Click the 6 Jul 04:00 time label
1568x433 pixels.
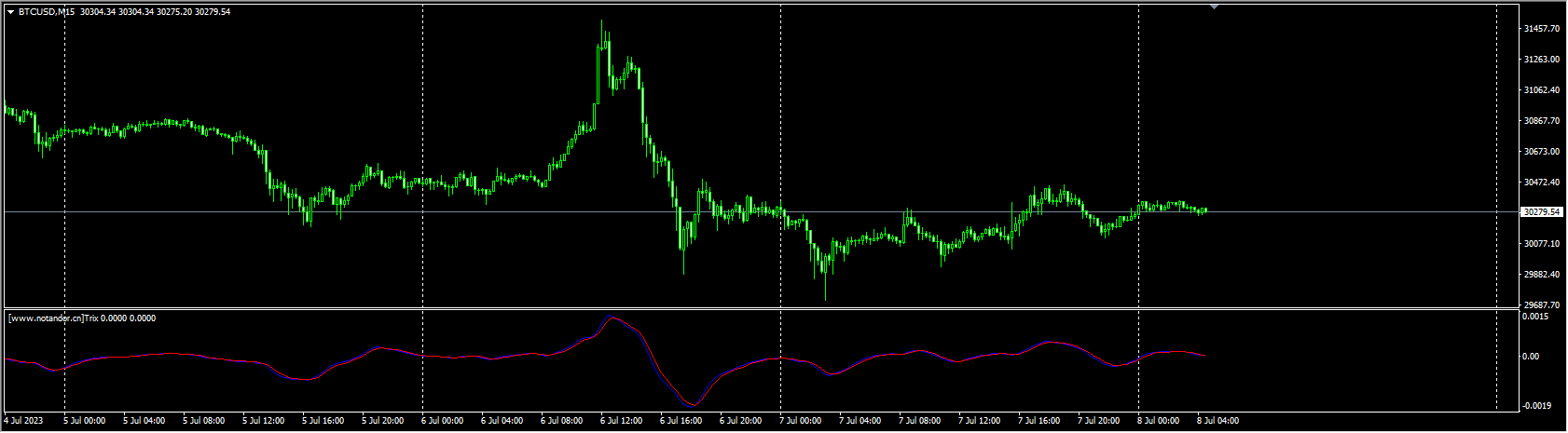pyautogui.click(x=502, y=421)
